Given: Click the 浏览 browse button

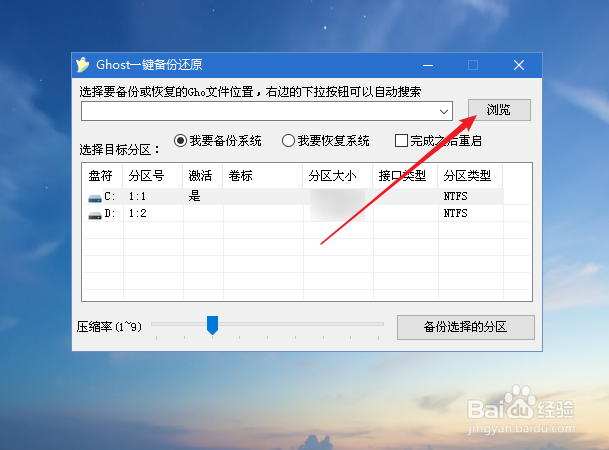Looking at the screenshot, I should 499,110.
